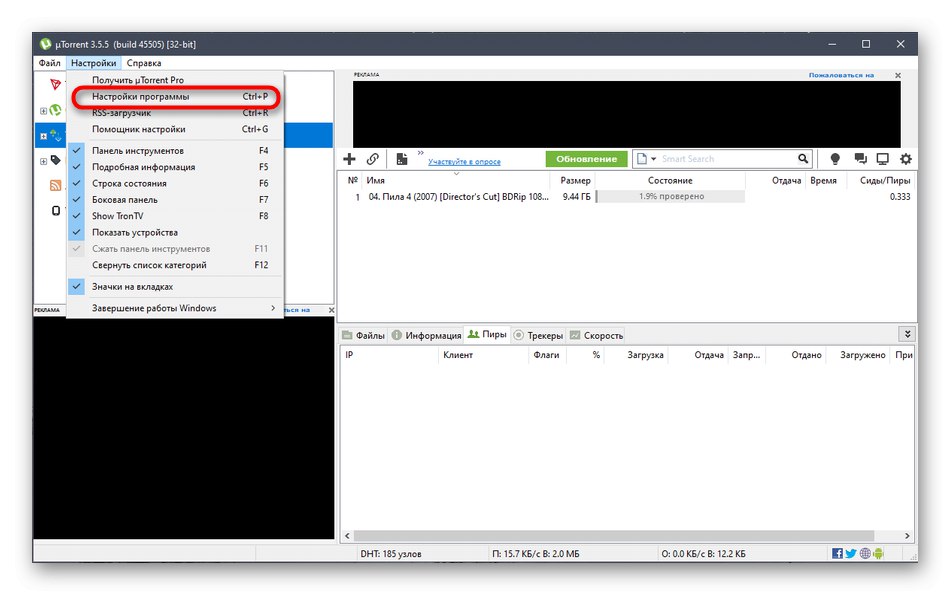The height and width of the screenshot is (595, 950).
Task: Click the Add Torrent from URL link icon
Action: coord(373,159)
